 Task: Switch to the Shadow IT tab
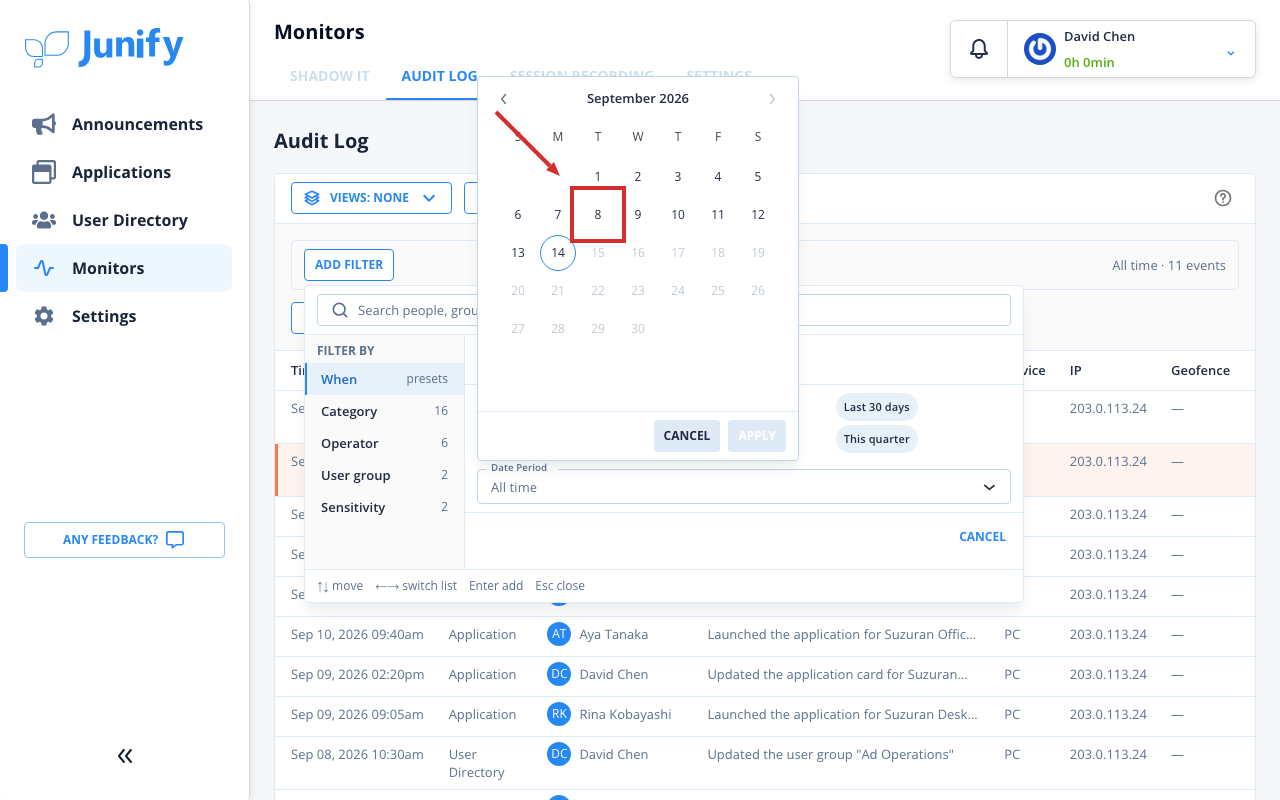coord(330,76)
